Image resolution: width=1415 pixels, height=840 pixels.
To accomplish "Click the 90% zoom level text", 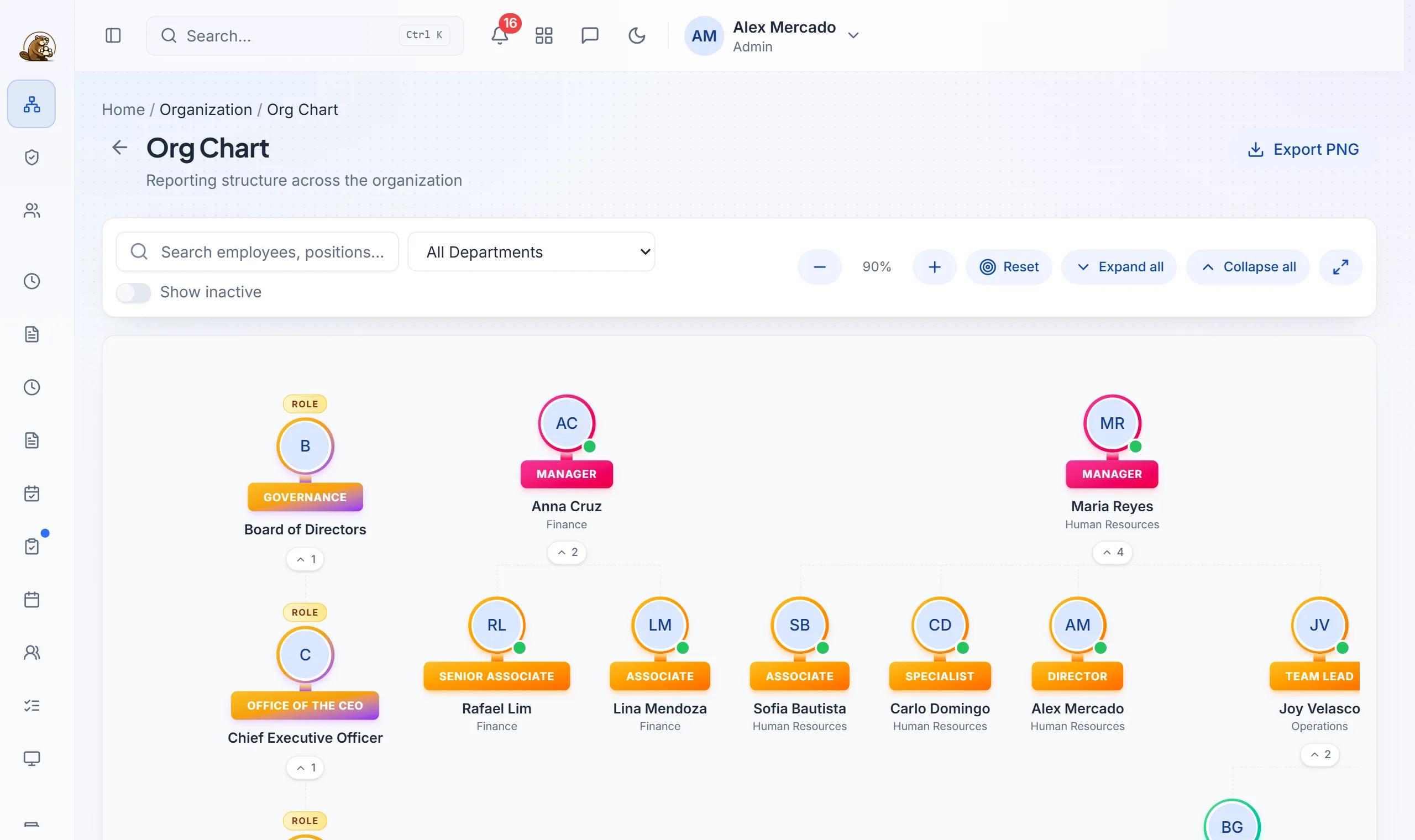I will click(877, 266).
